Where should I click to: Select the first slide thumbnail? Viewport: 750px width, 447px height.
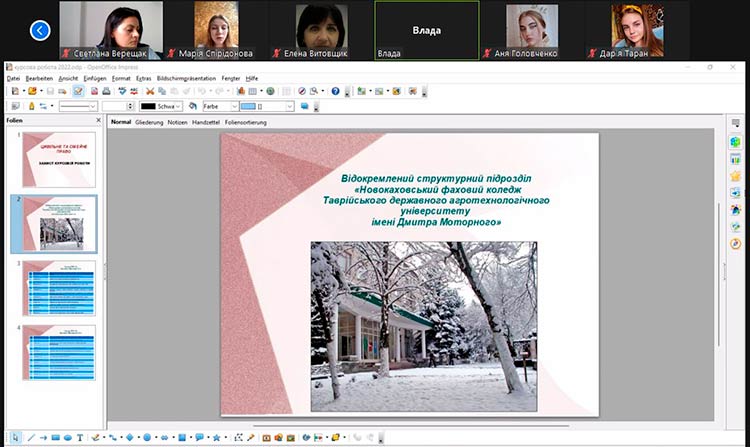pos(59,160)
